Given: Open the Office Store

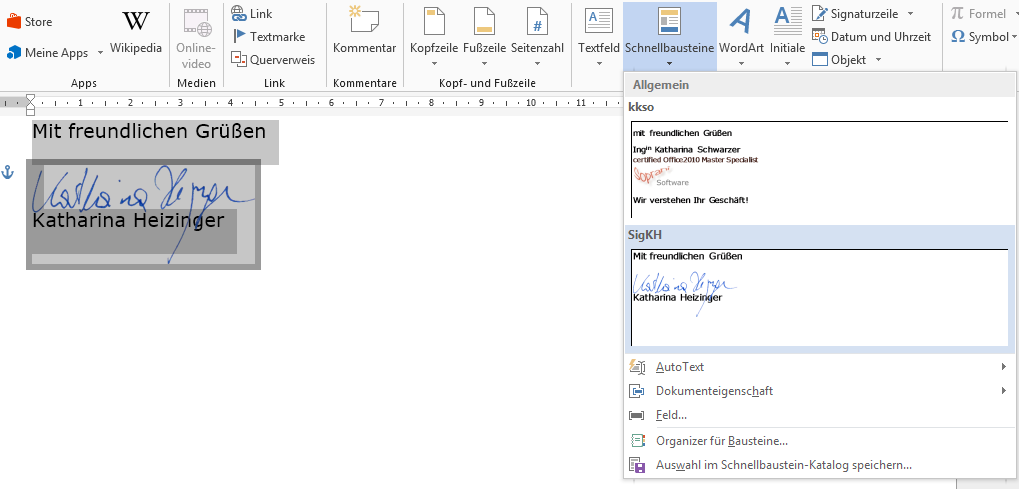Looking at the screenshot, I should click(30, 21).
